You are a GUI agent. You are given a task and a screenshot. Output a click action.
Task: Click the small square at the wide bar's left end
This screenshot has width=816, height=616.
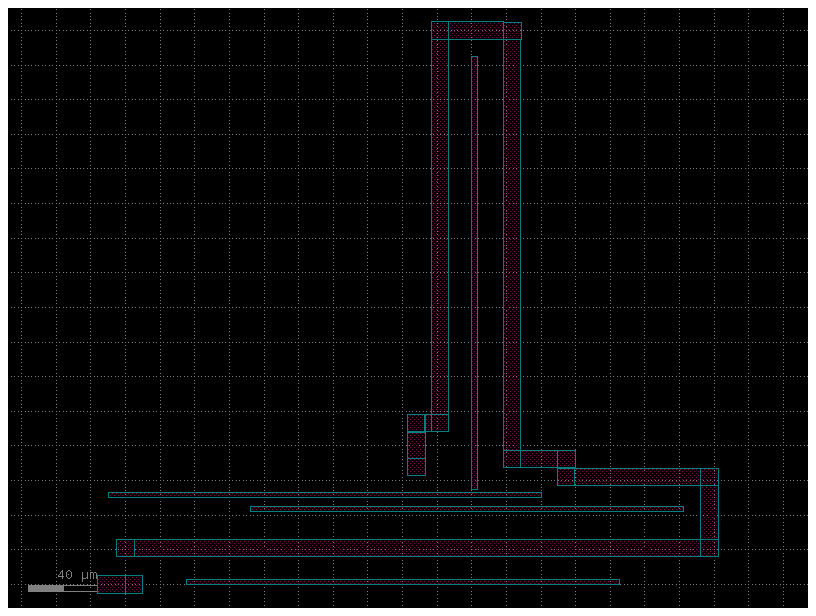pos(125,548)
